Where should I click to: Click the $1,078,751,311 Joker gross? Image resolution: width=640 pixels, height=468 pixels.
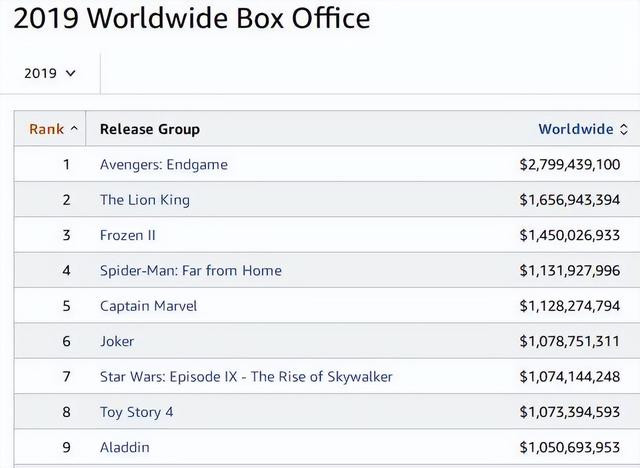click(570, 341)
